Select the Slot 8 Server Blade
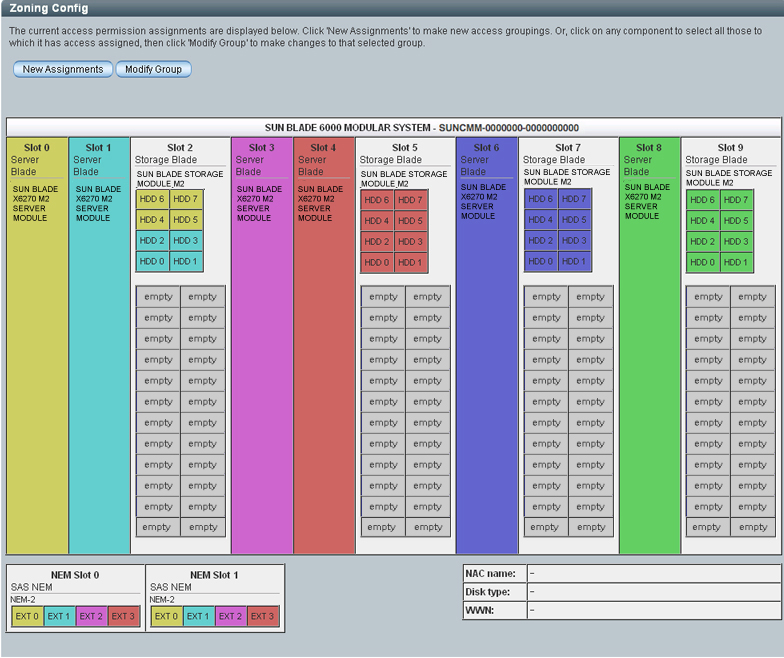This screenshot has height=658, width=784. pyautogui.click(x=650, y=346)
